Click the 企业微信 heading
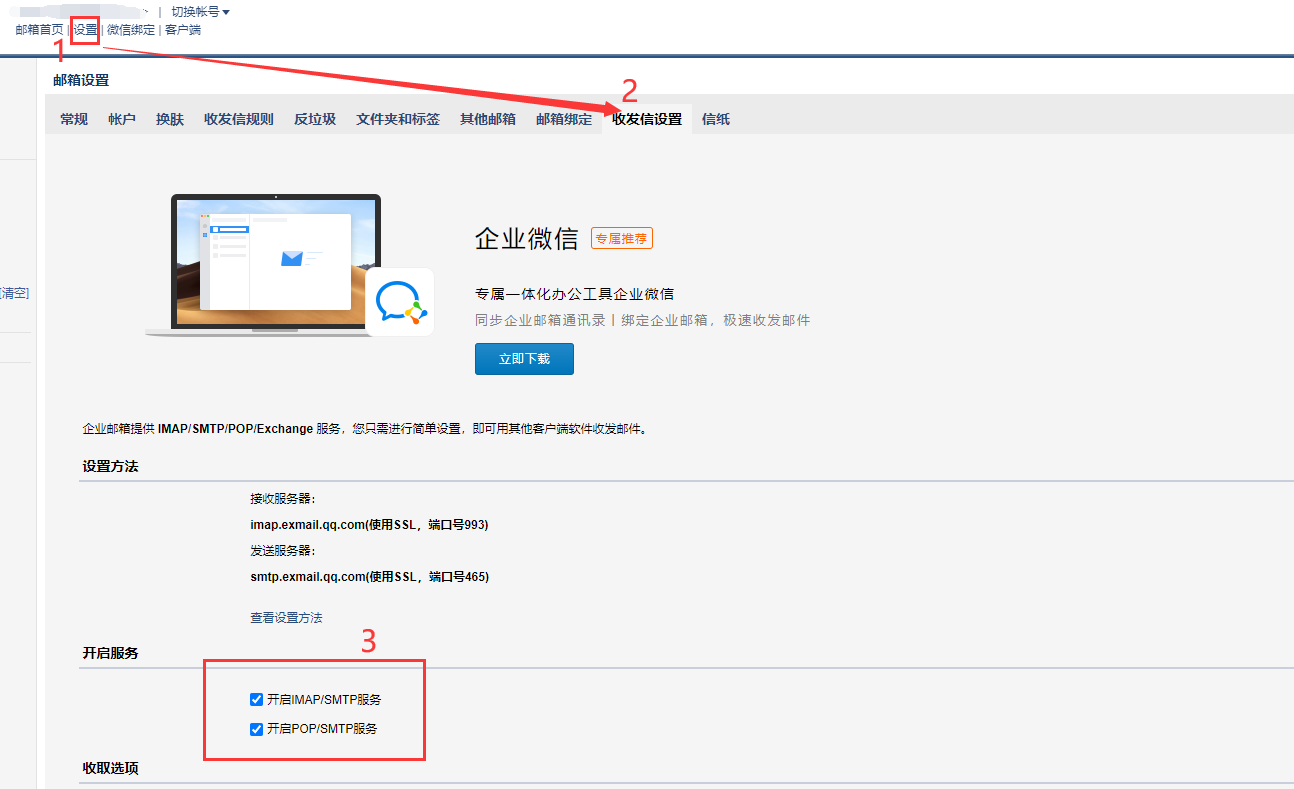Image resolution: width=1294 pixels, height=789 pixels. 527,238
